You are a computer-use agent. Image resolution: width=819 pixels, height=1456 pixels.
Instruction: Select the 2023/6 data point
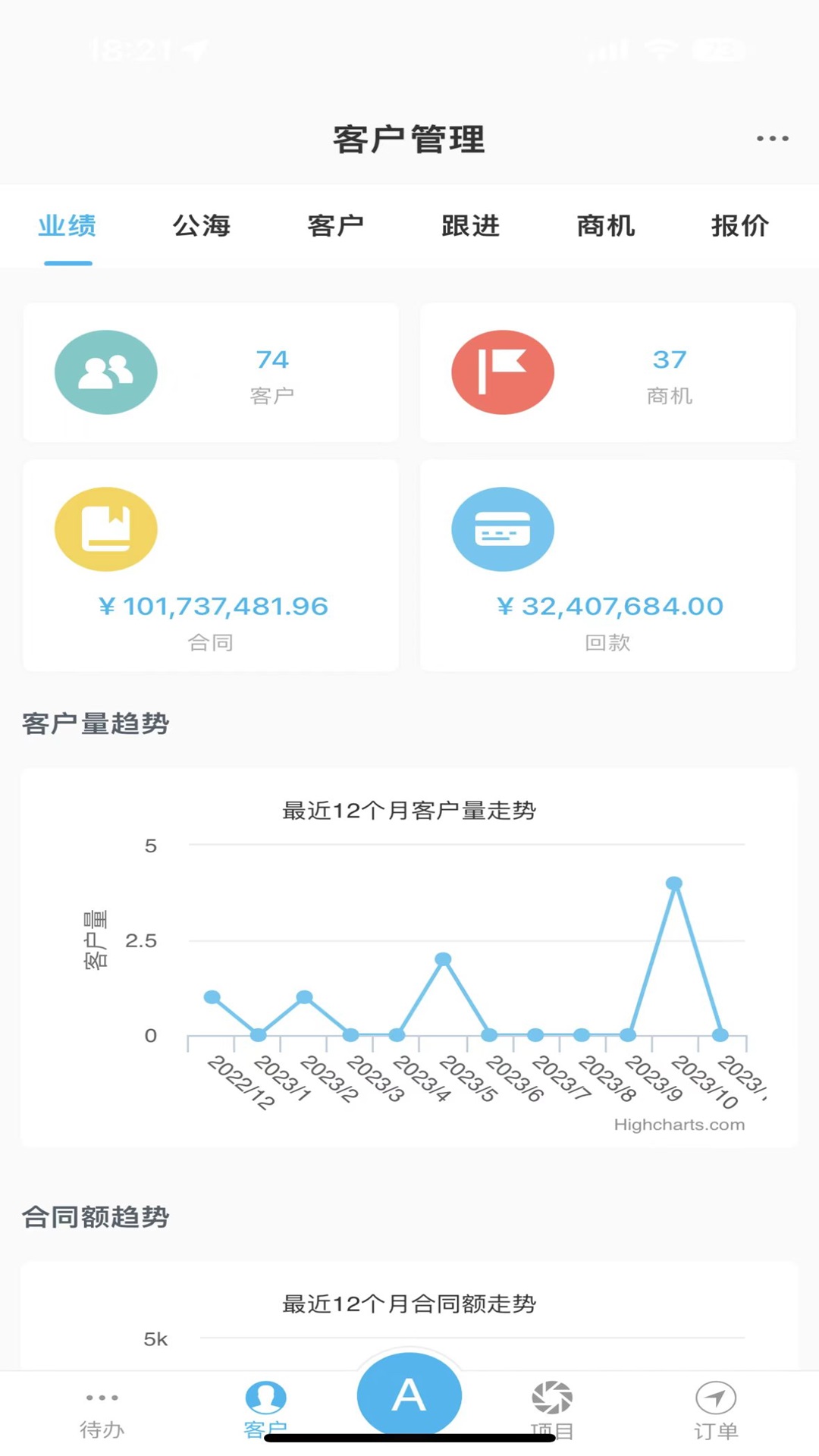(x=489, y=1035)
